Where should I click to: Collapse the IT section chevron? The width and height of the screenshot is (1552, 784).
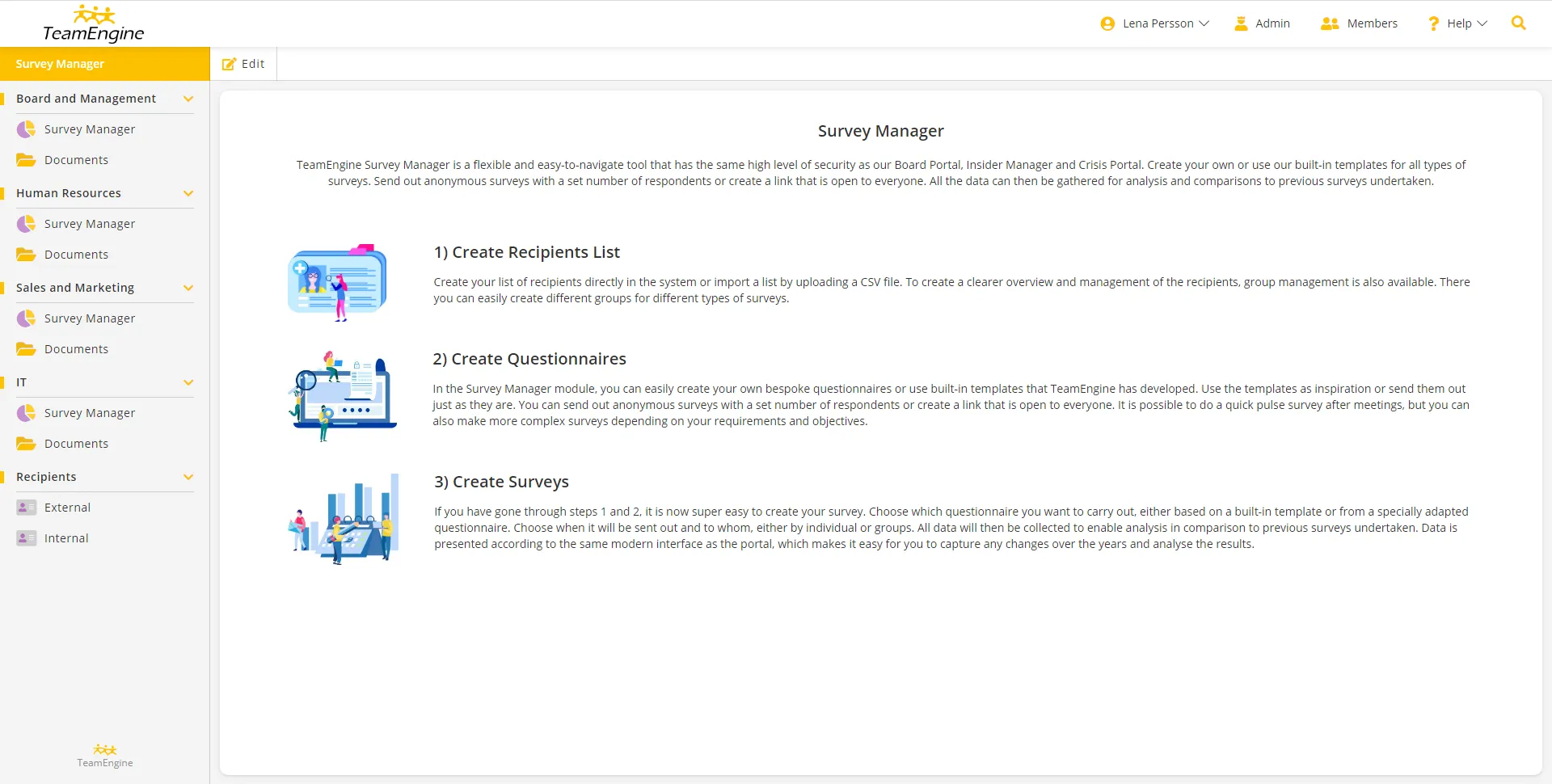tap(188, 382)
